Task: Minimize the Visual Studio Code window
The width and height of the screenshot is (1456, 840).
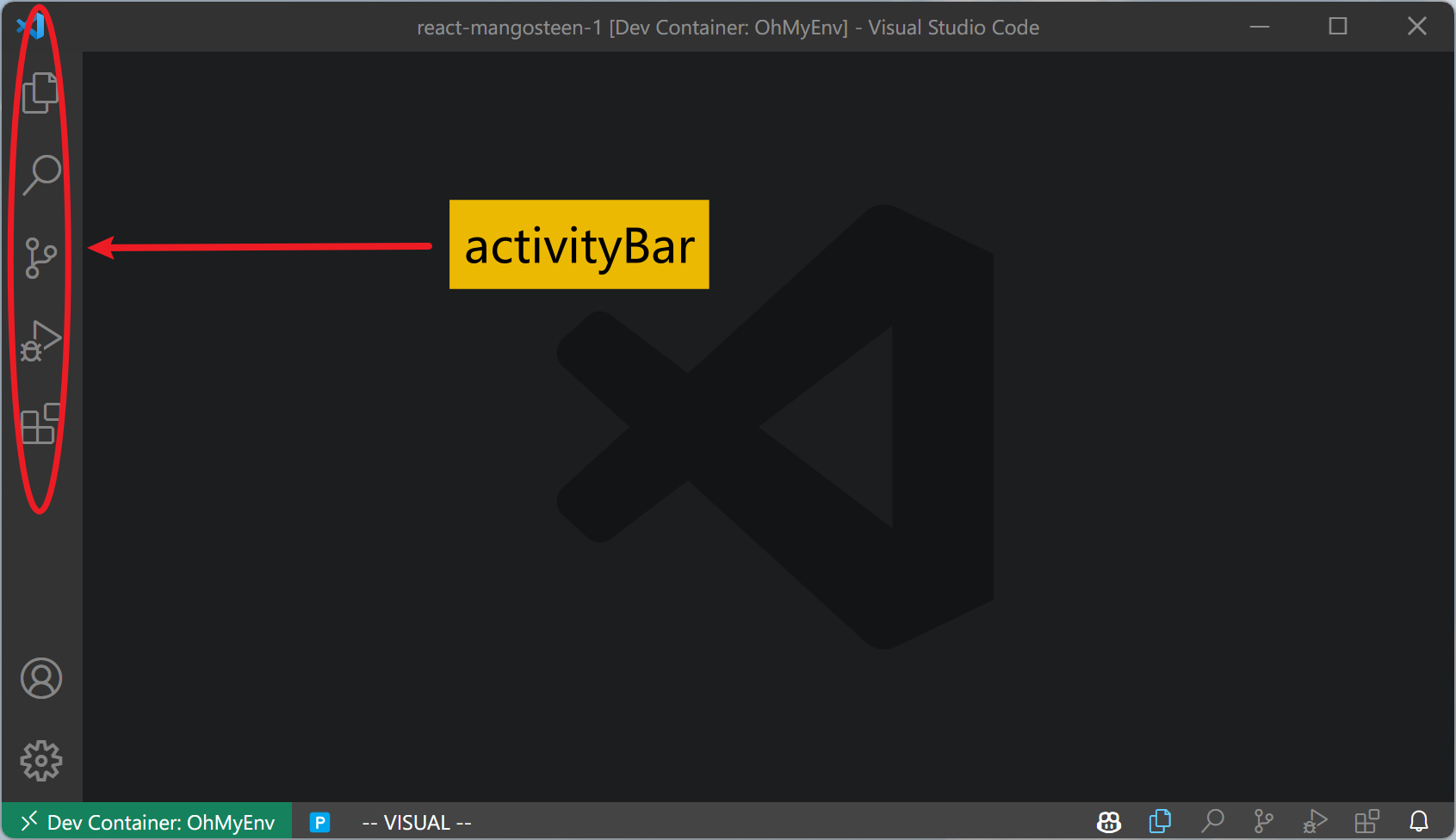Action: (x=1260, y=27)
